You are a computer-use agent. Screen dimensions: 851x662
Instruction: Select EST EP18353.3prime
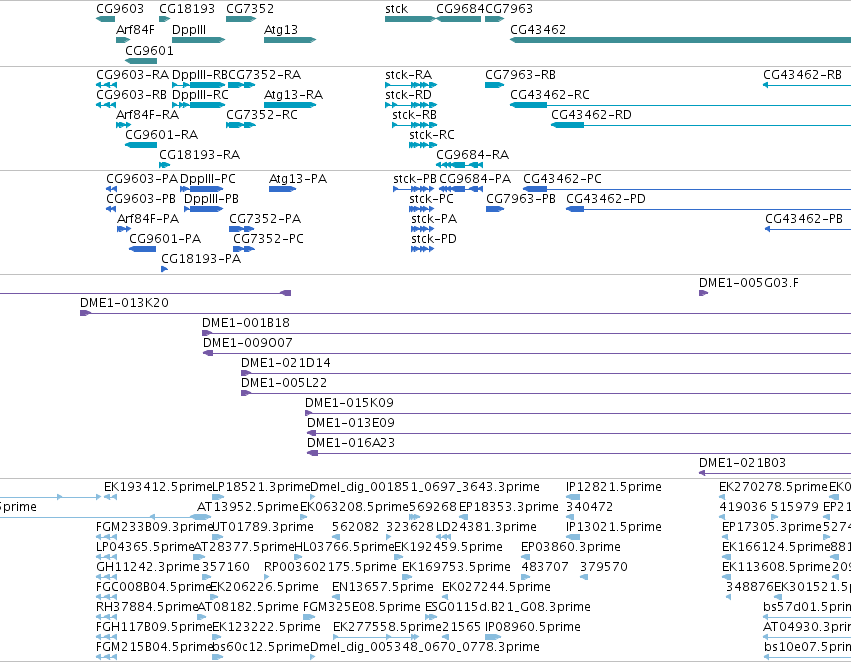pos(509,507)
